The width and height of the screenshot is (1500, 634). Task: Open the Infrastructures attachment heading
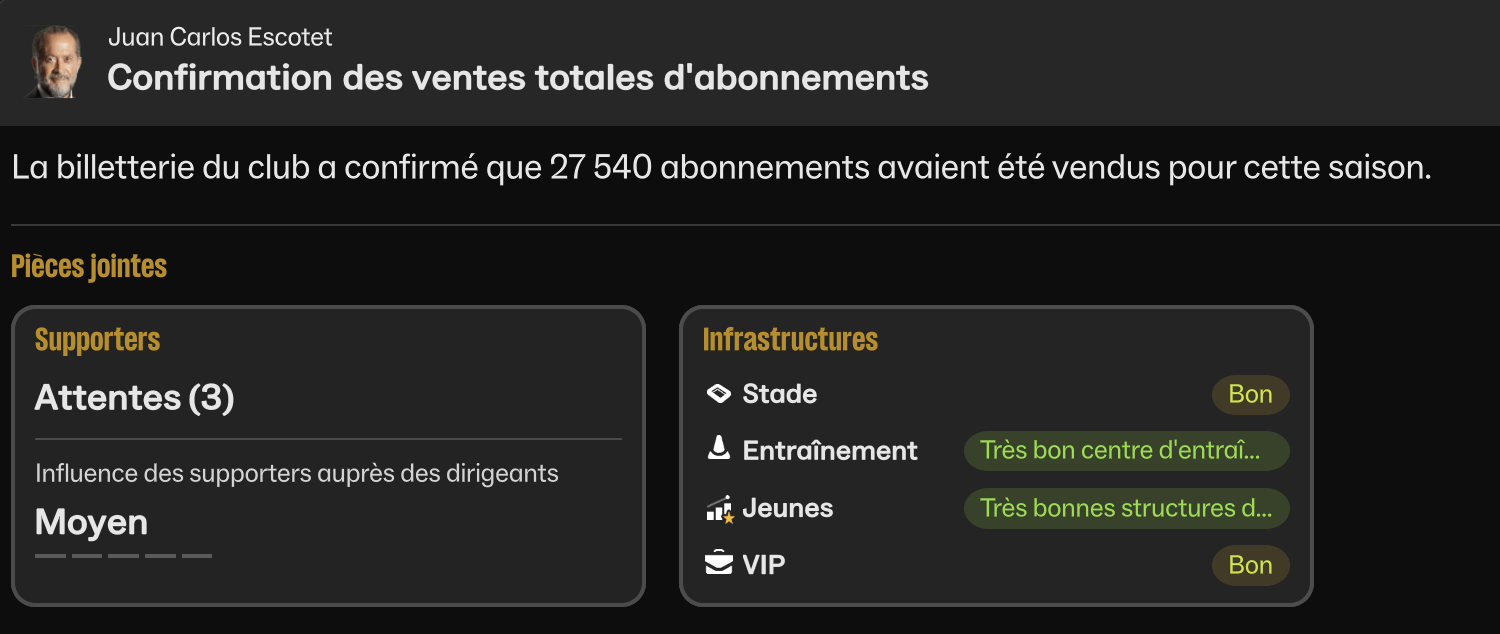tap(790, 340)
